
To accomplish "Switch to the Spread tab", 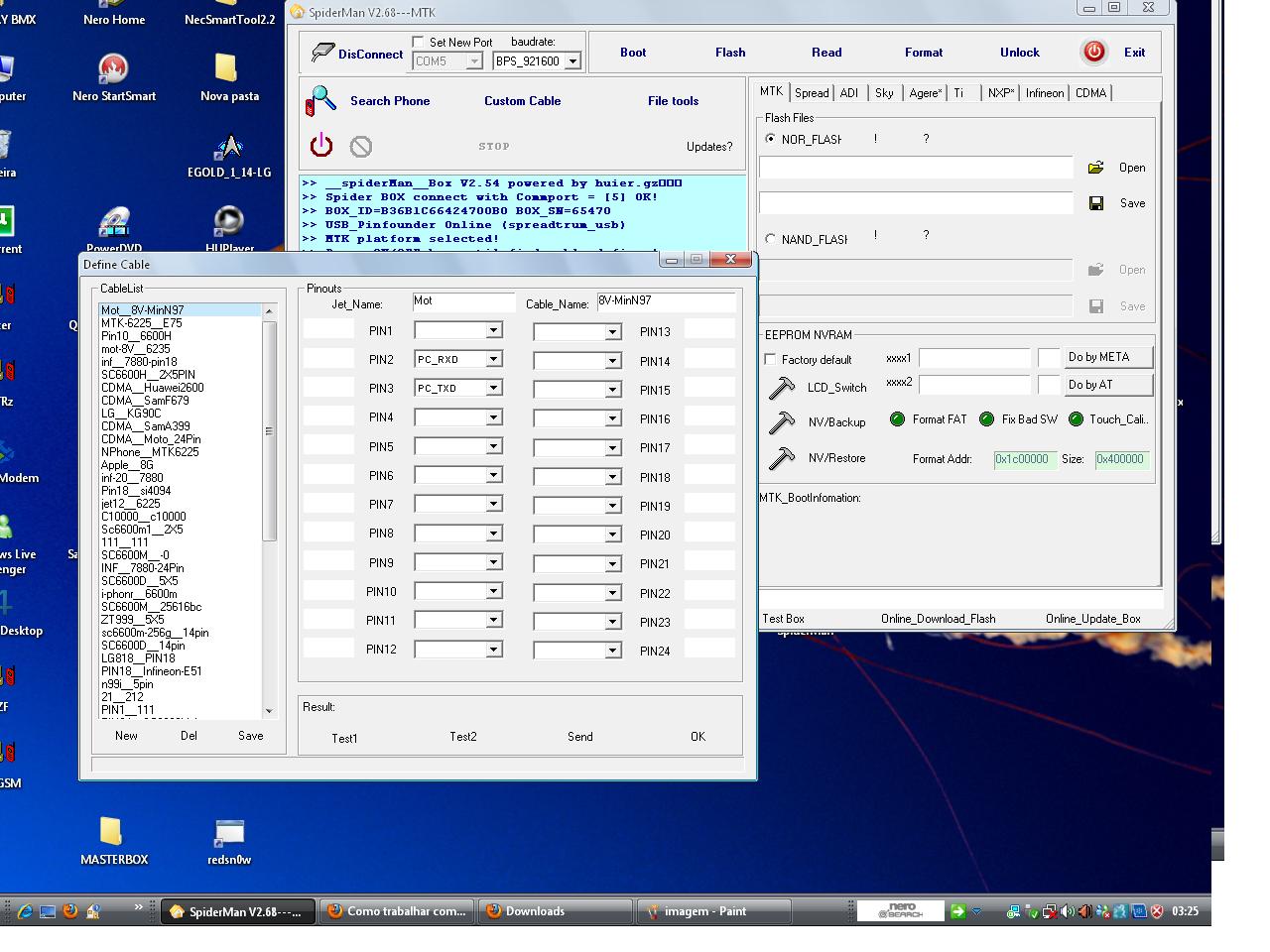I will click(x=811, y=93).
